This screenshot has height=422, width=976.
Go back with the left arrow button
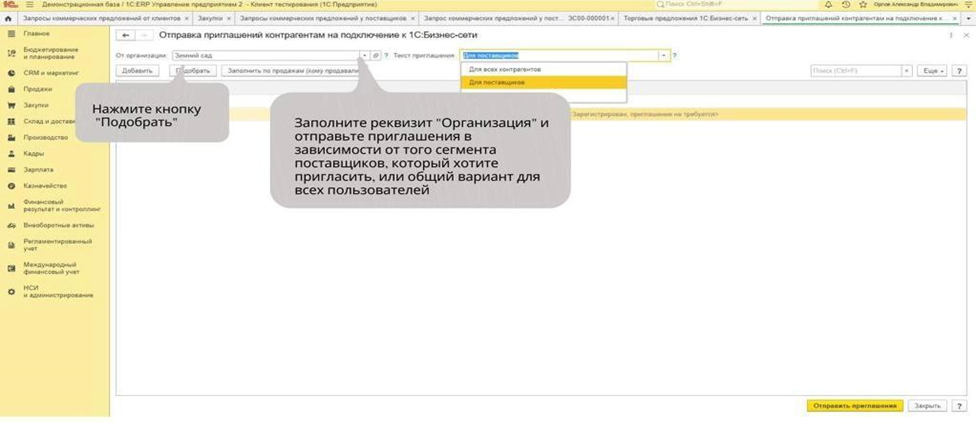click(x=126, y=35)
